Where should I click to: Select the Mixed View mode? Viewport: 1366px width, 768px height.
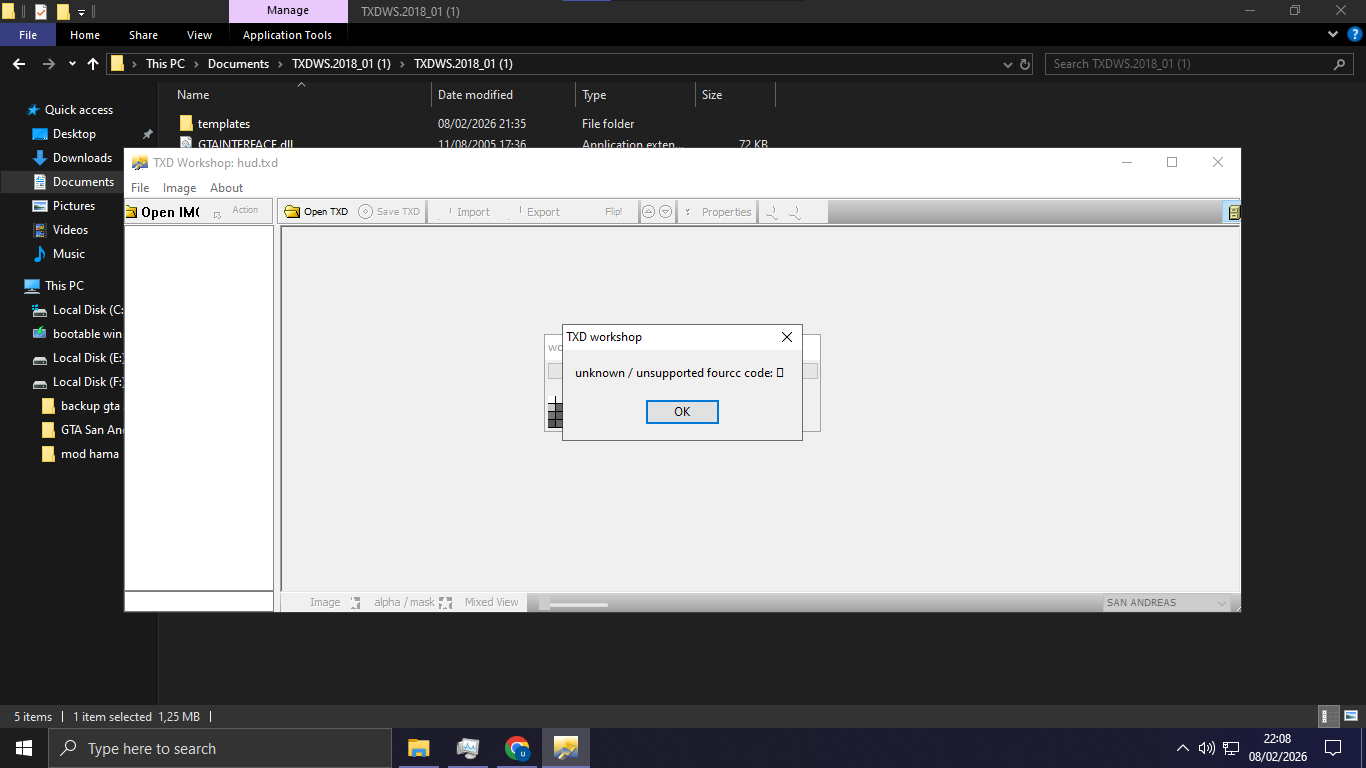point(492,602)
